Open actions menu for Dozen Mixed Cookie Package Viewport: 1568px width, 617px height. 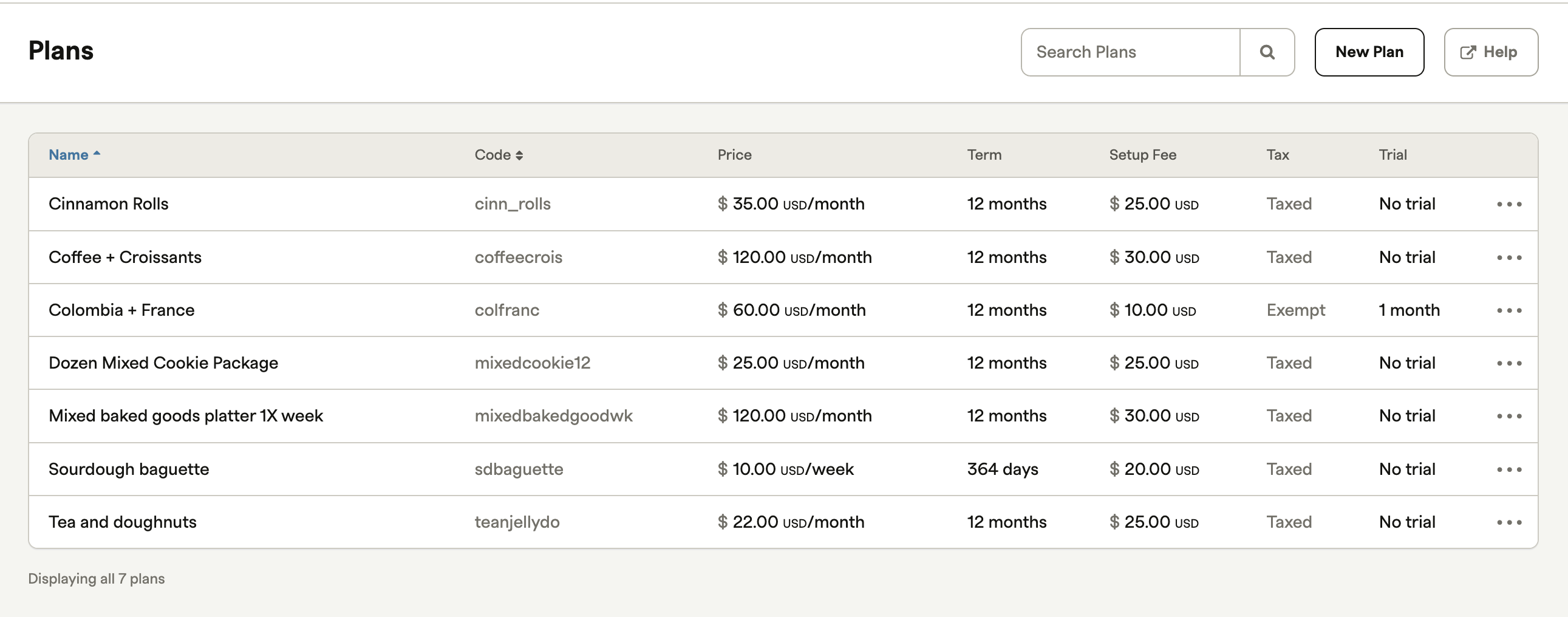click(1509, 364)
